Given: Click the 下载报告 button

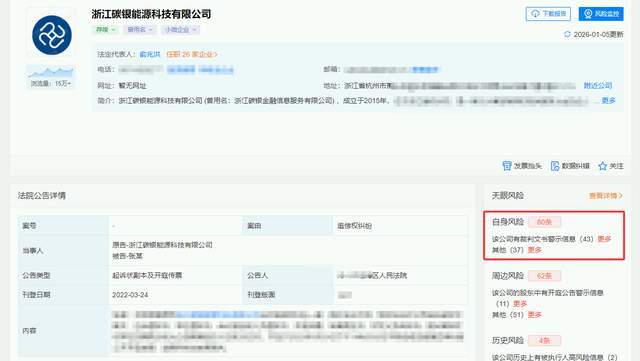Looking at the screenshot, I should [x=548, y=14].
